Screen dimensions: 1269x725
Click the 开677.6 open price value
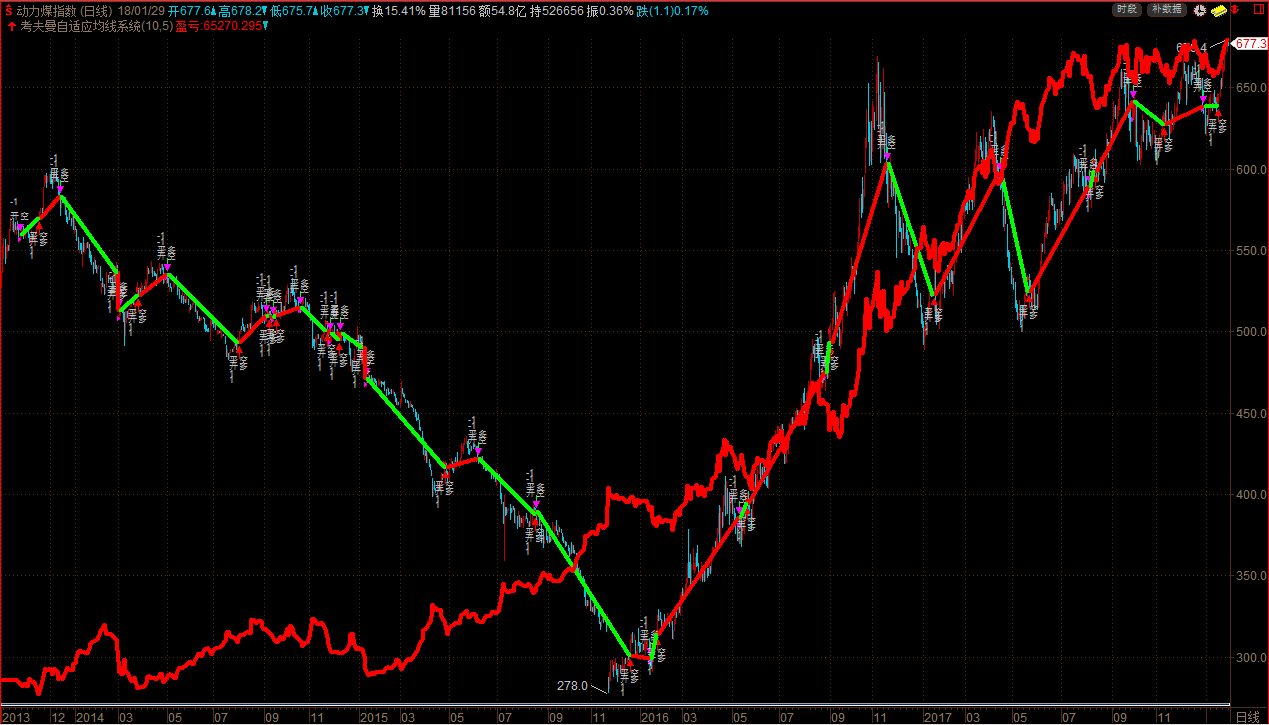(191, 10)
